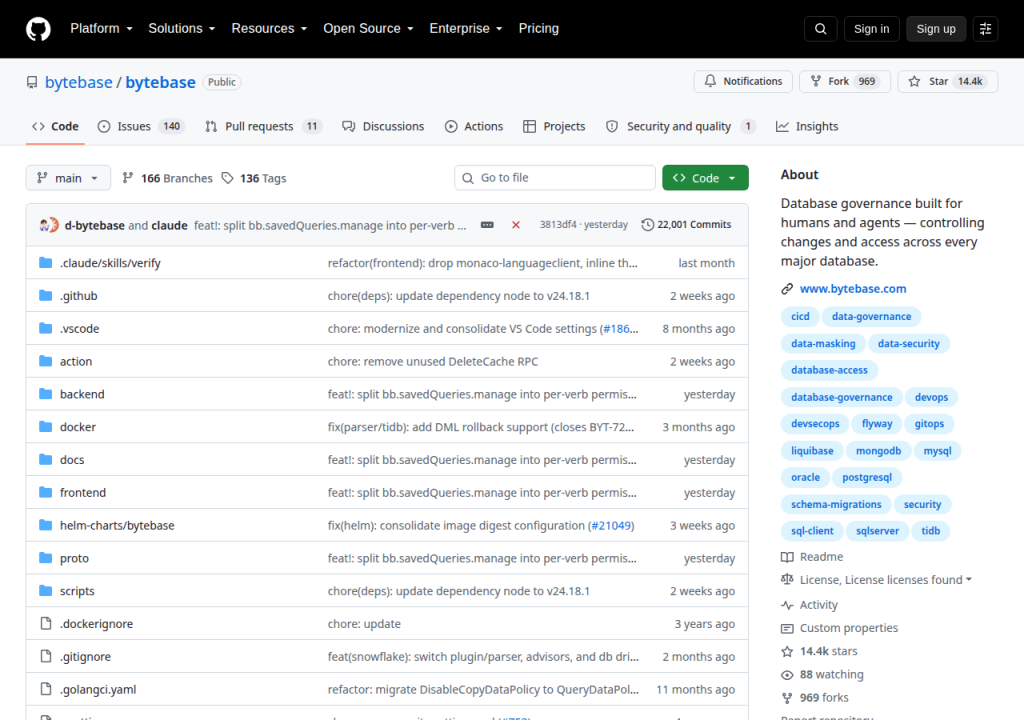Click the bytebase owner link
Screen dimensions: 1024x720
78,82
